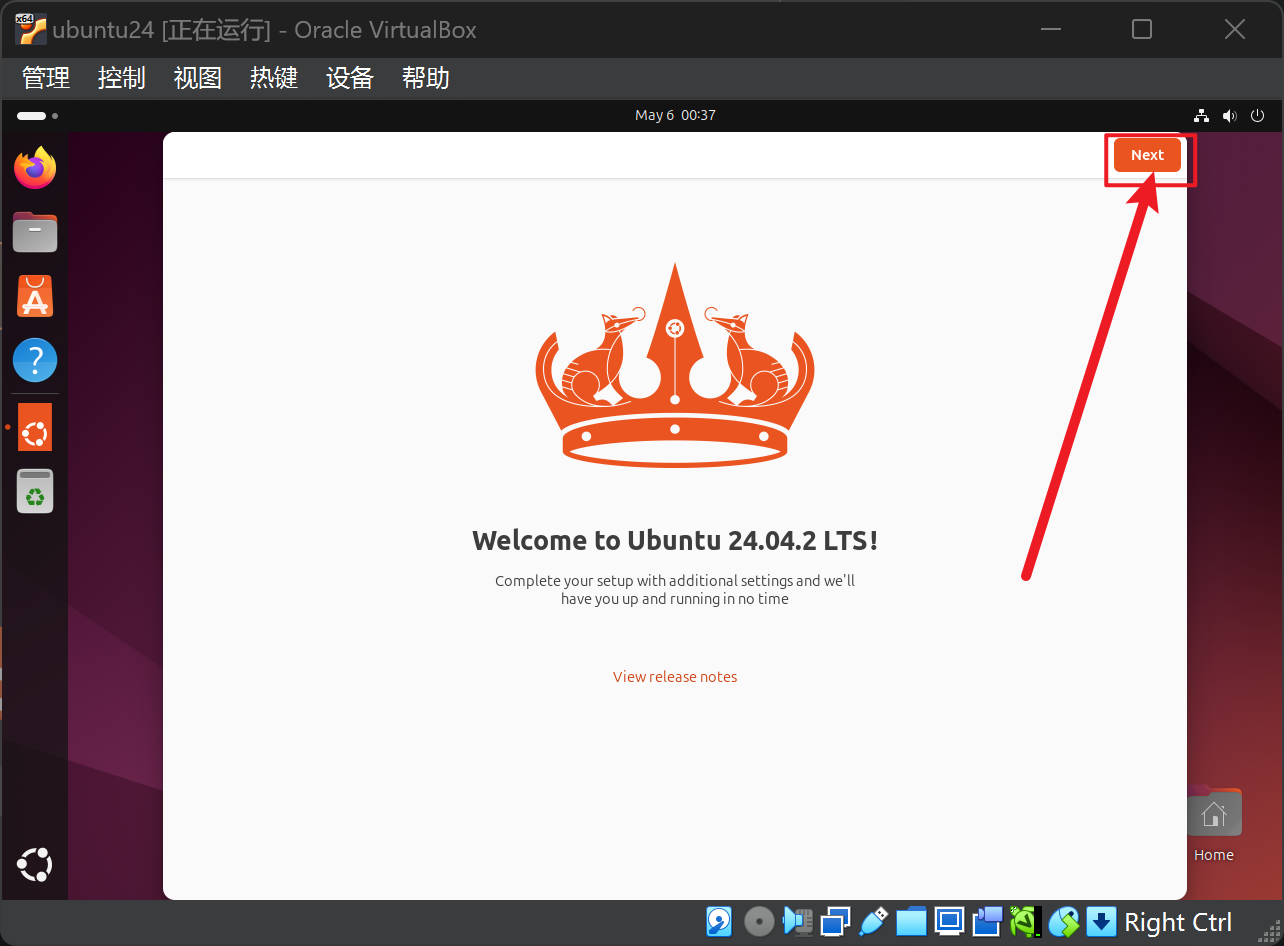Maximize the VirtualBox window

tap(1142, 29)
